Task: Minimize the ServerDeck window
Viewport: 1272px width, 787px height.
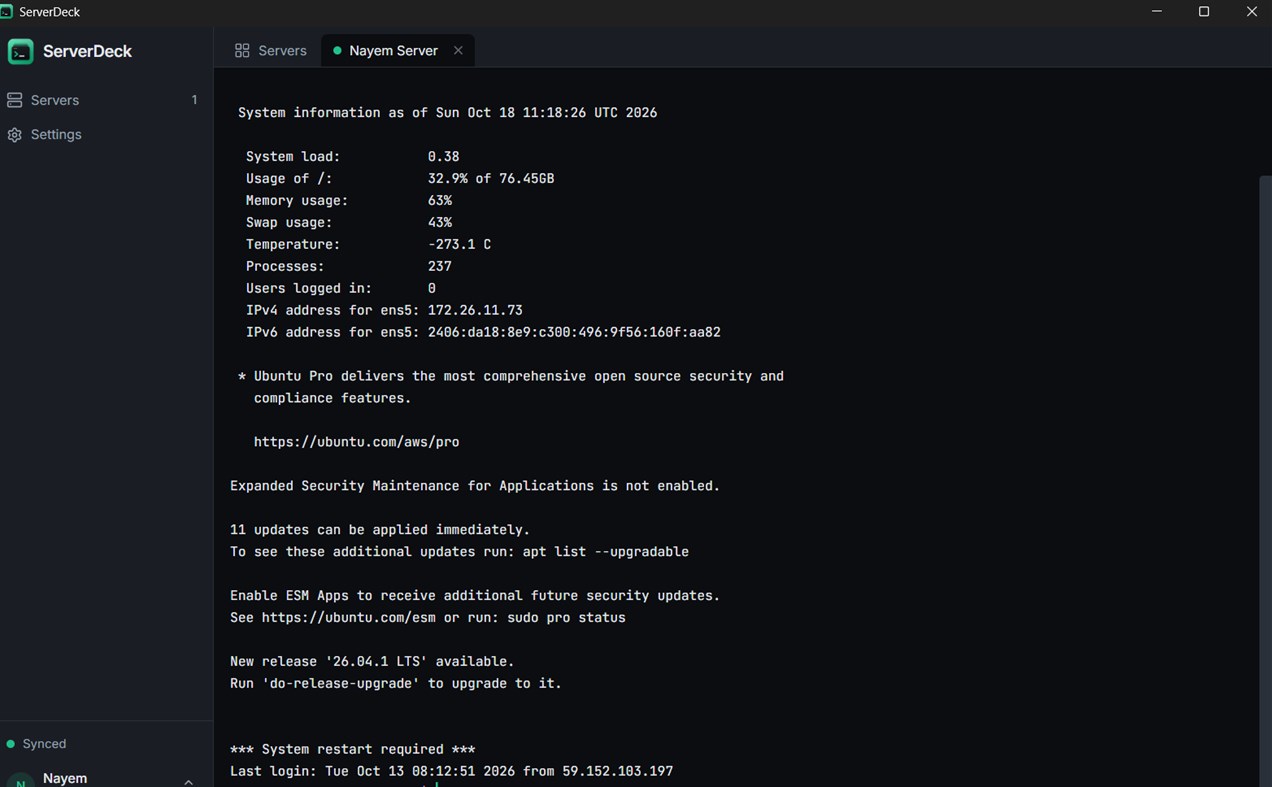Action: pos(1157,11)
